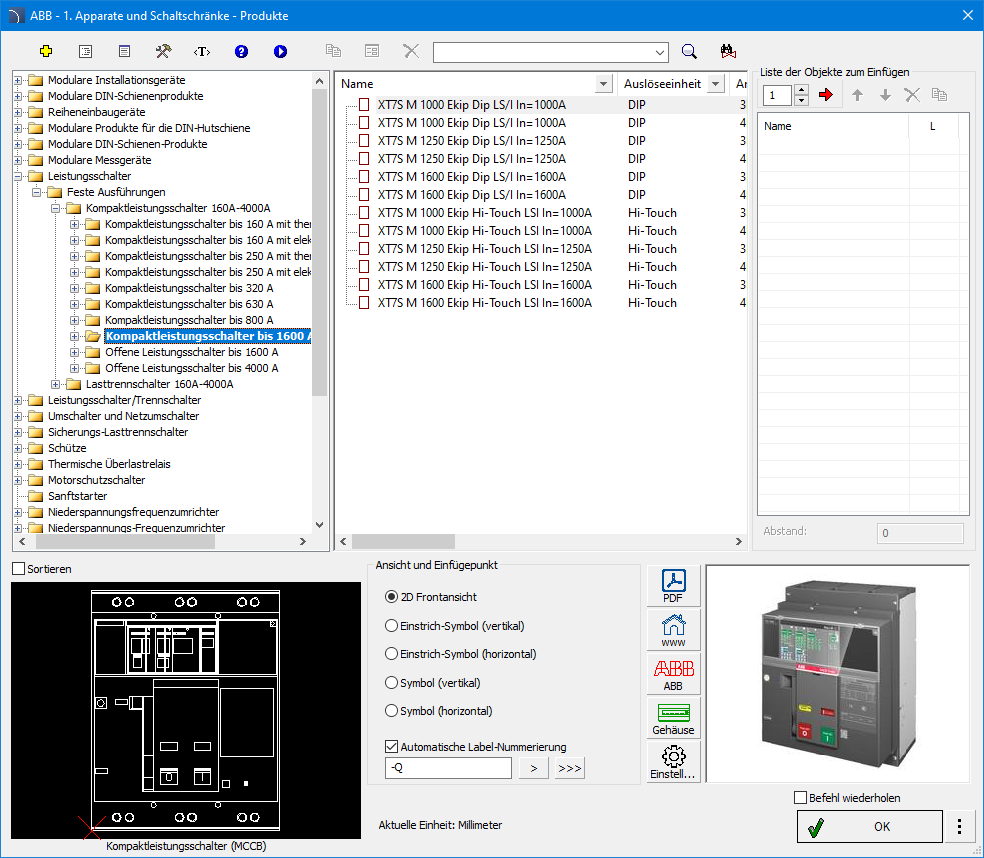Open Einstellungen gear settings button

point(673,762)
